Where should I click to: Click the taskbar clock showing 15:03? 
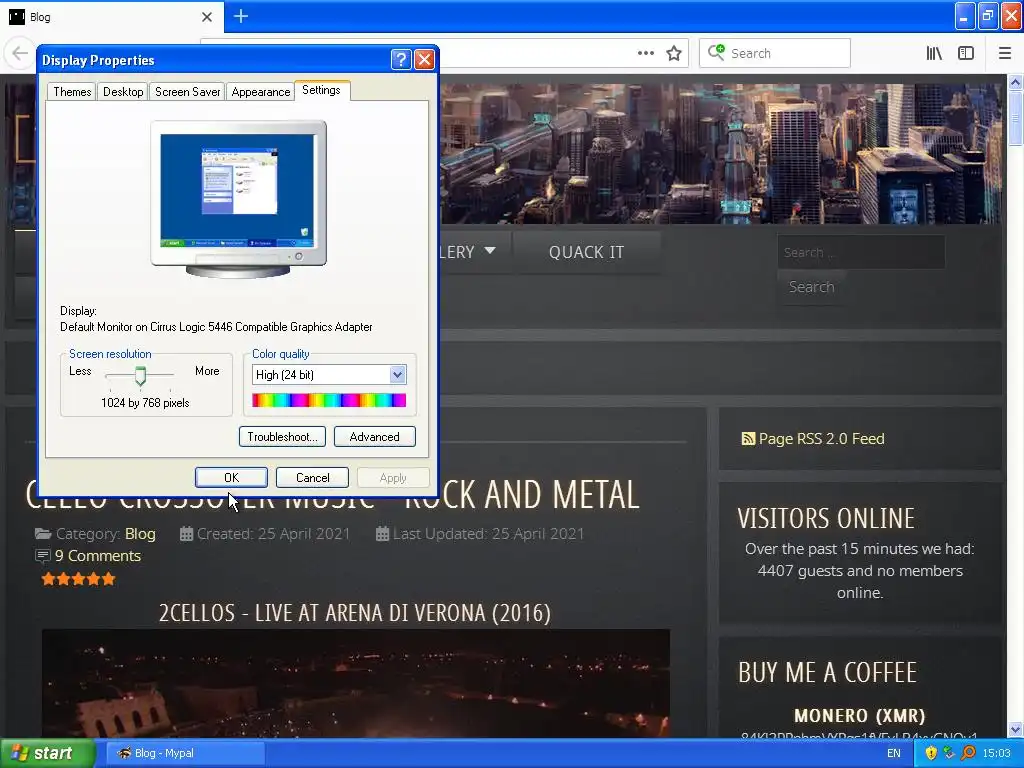click(x=996, y=753)
